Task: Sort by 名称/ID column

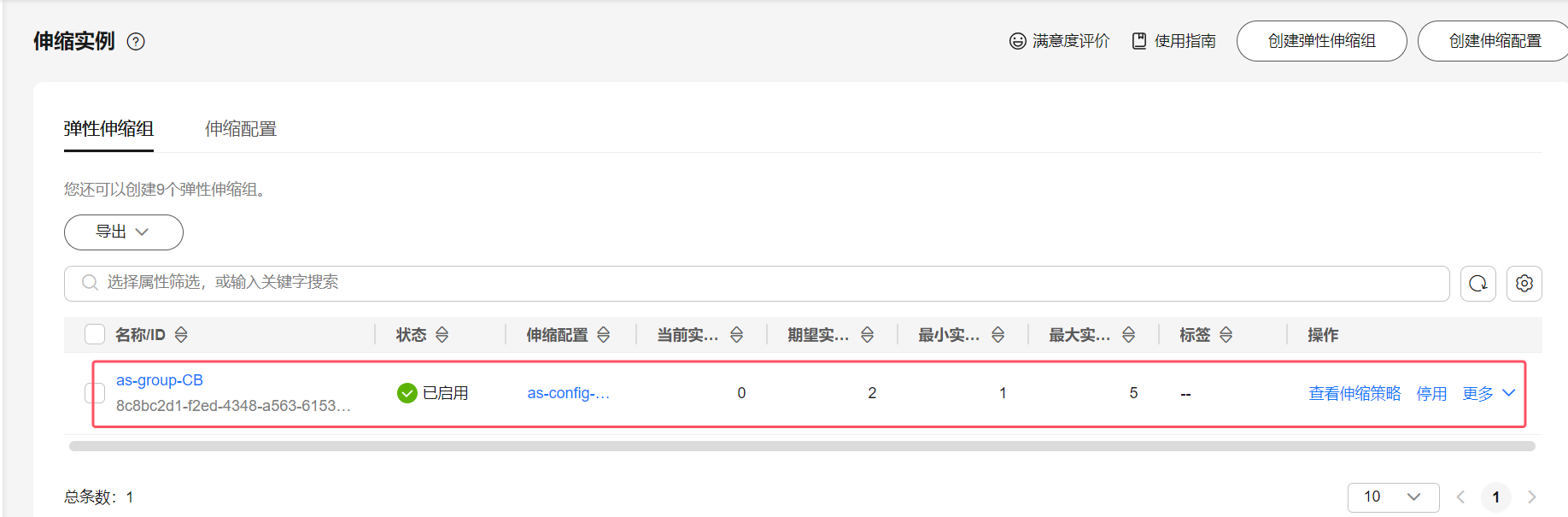Action: 181,335
